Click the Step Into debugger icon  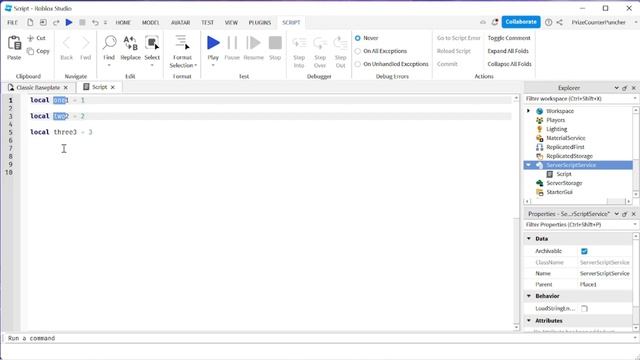[x=299, y=43]
